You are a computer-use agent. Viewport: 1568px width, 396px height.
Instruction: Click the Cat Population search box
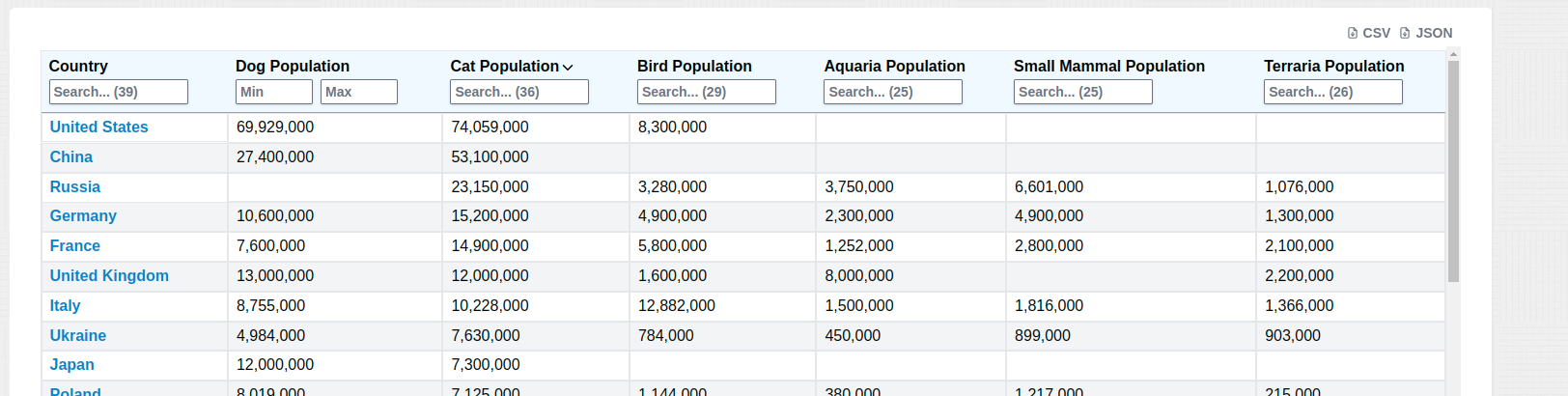(519, 92)
